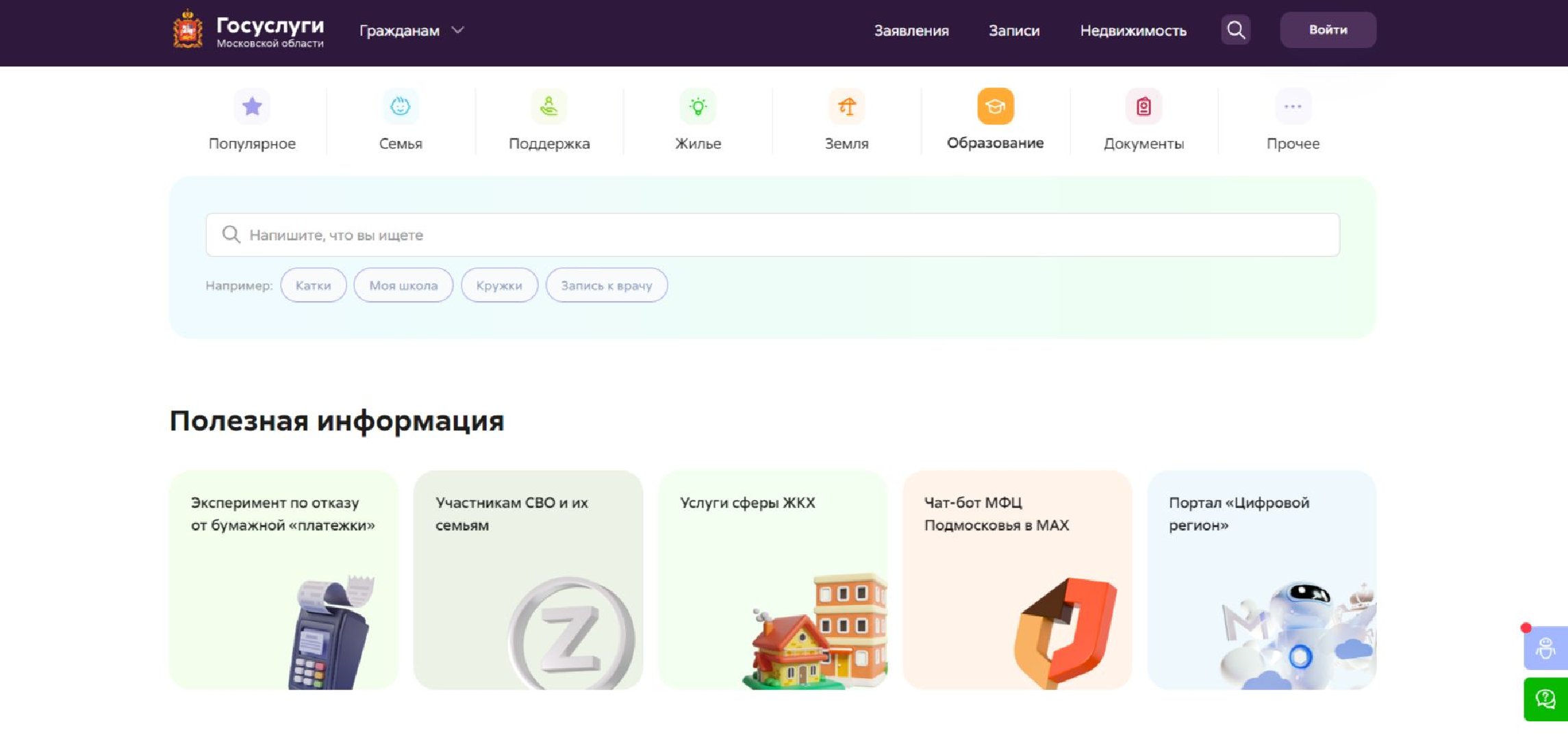The image size is (1568, 739).
Task: Open the Популярное star icon category
Action: coord(252,107)
